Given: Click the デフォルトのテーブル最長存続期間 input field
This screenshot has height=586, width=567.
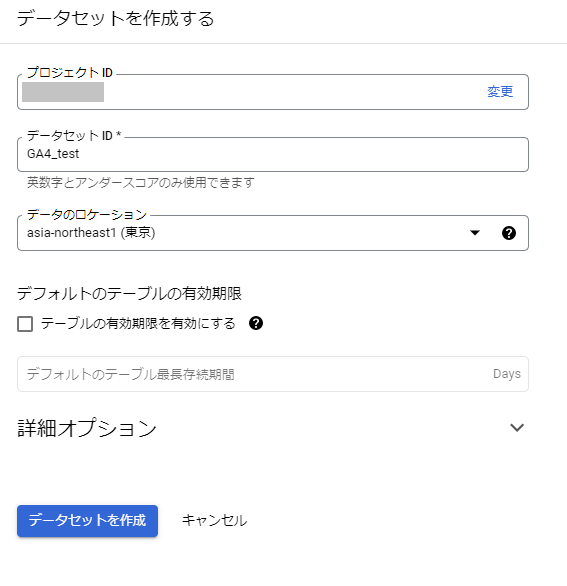Looking at the screenshot, I should coord(273,374).
